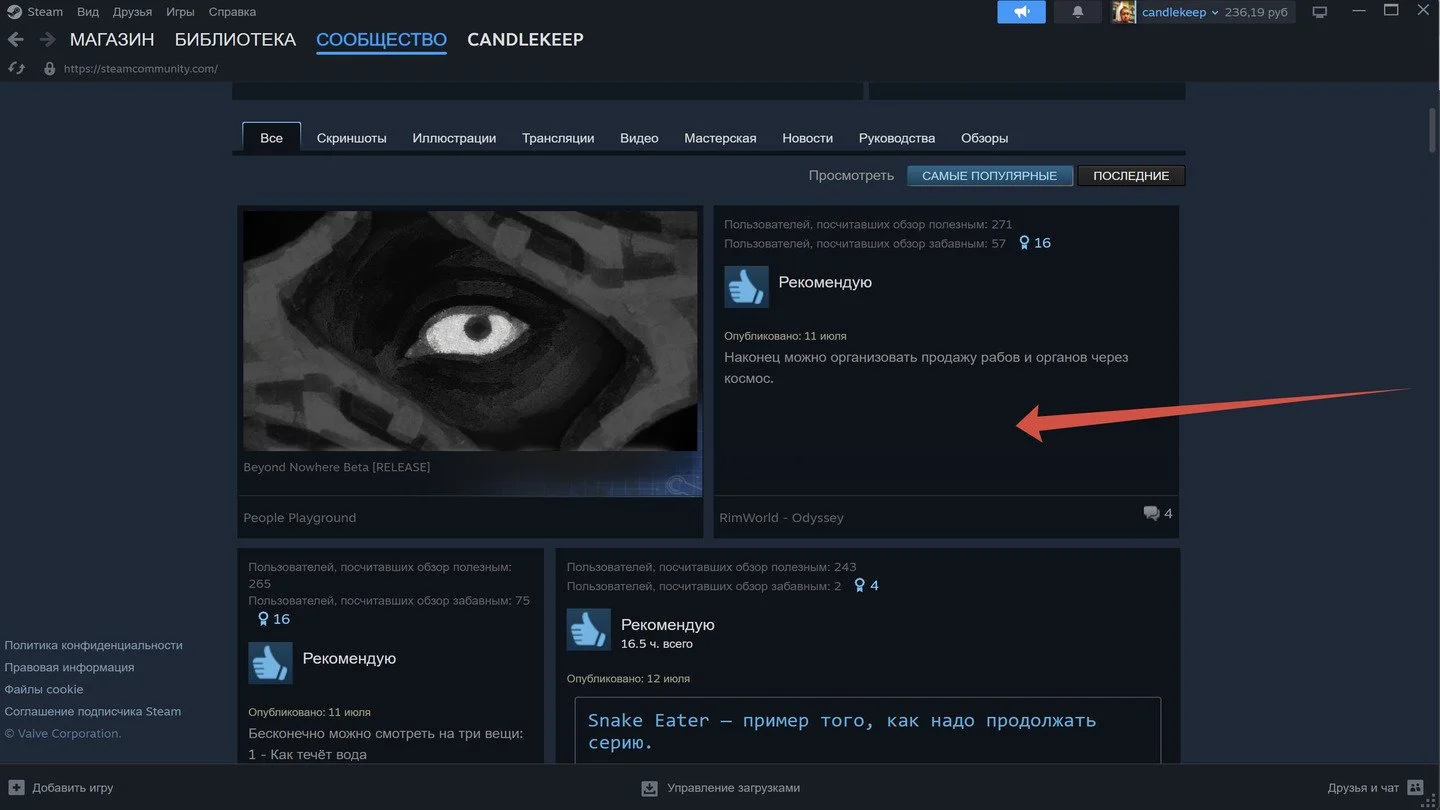Open the Snake Eater review text box

868,730
